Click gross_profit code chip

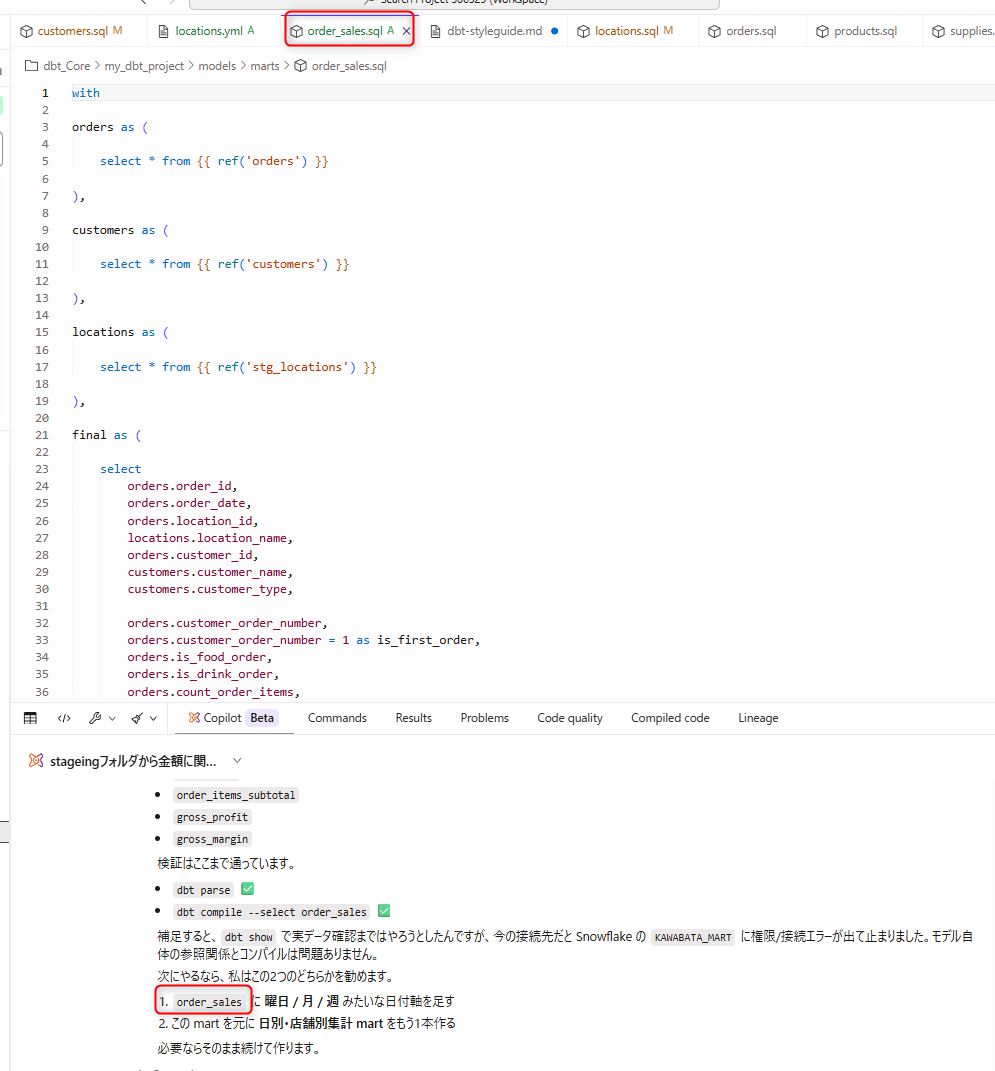[x=212, y=817]
